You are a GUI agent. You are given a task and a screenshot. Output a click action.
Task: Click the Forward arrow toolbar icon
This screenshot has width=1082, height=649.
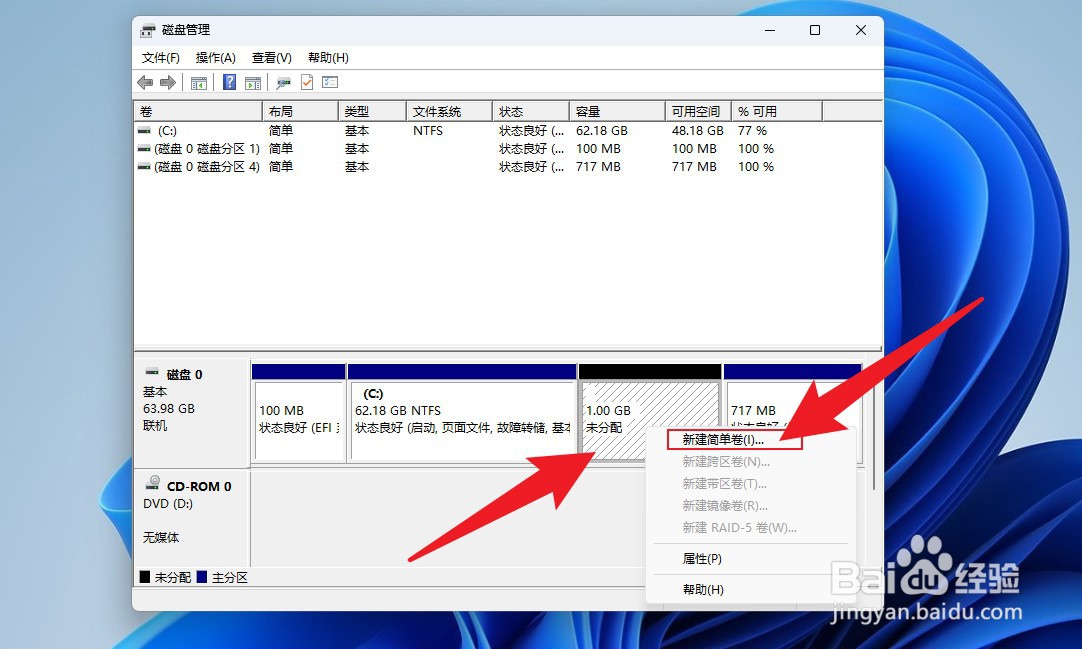(x=168, y=83)
